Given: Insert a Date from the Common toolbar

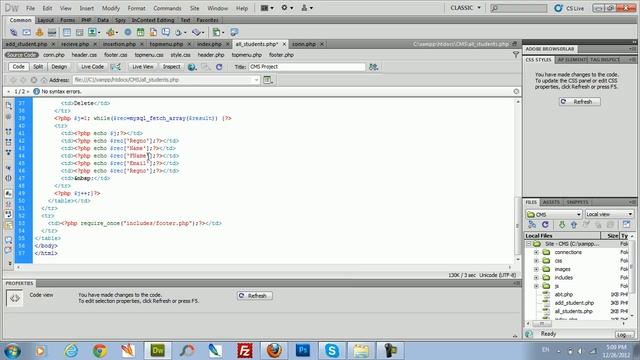Looking at the screenshot, I should point(140,32).
